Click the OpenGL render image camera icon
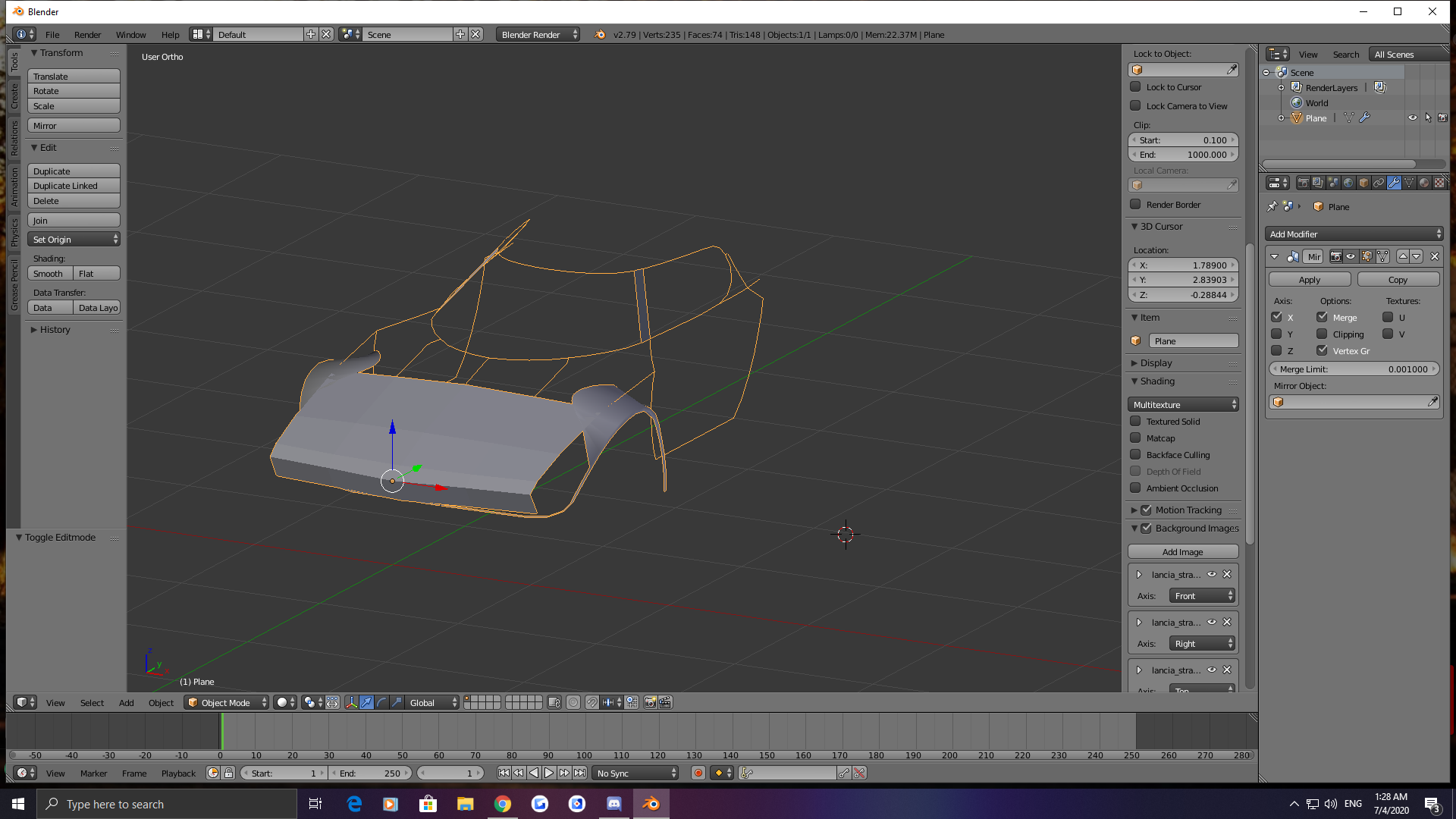The height and width of the screenshot is (819, 1456). tap(650, 702)
